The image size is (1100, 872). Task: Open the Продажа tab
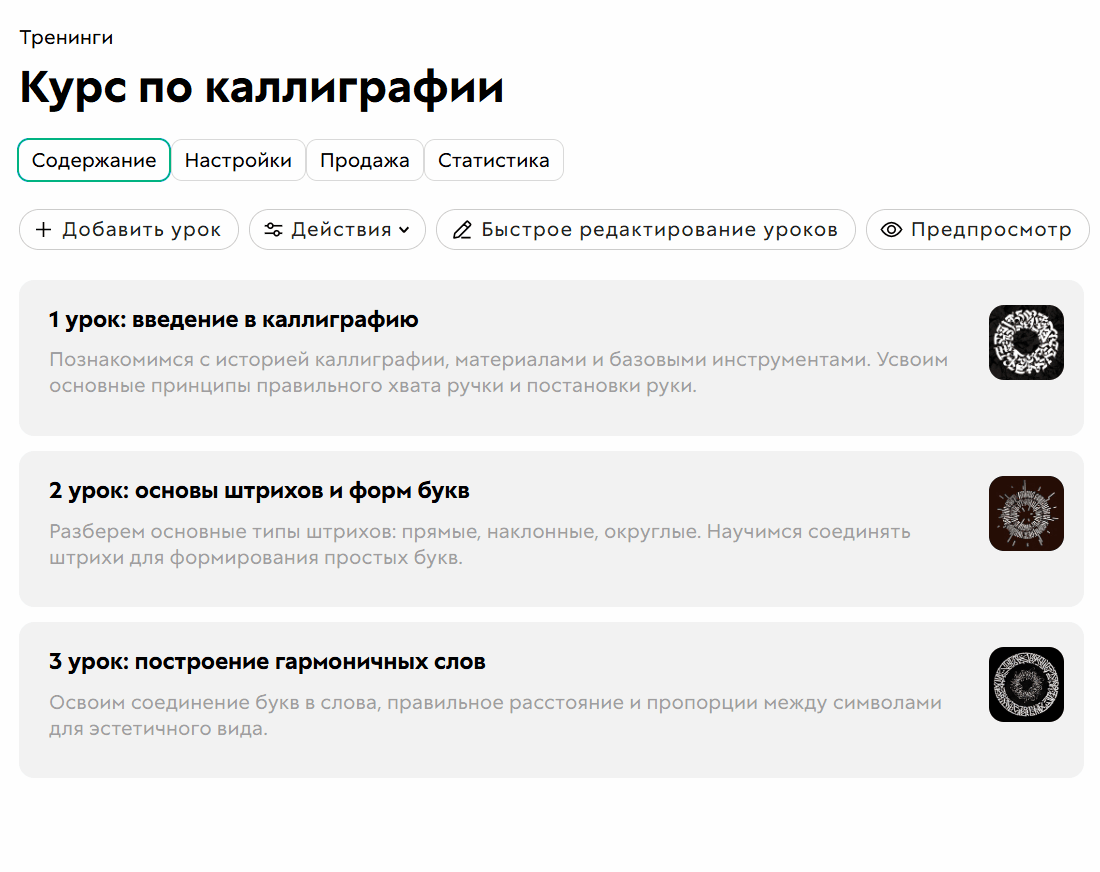[365, 160]
